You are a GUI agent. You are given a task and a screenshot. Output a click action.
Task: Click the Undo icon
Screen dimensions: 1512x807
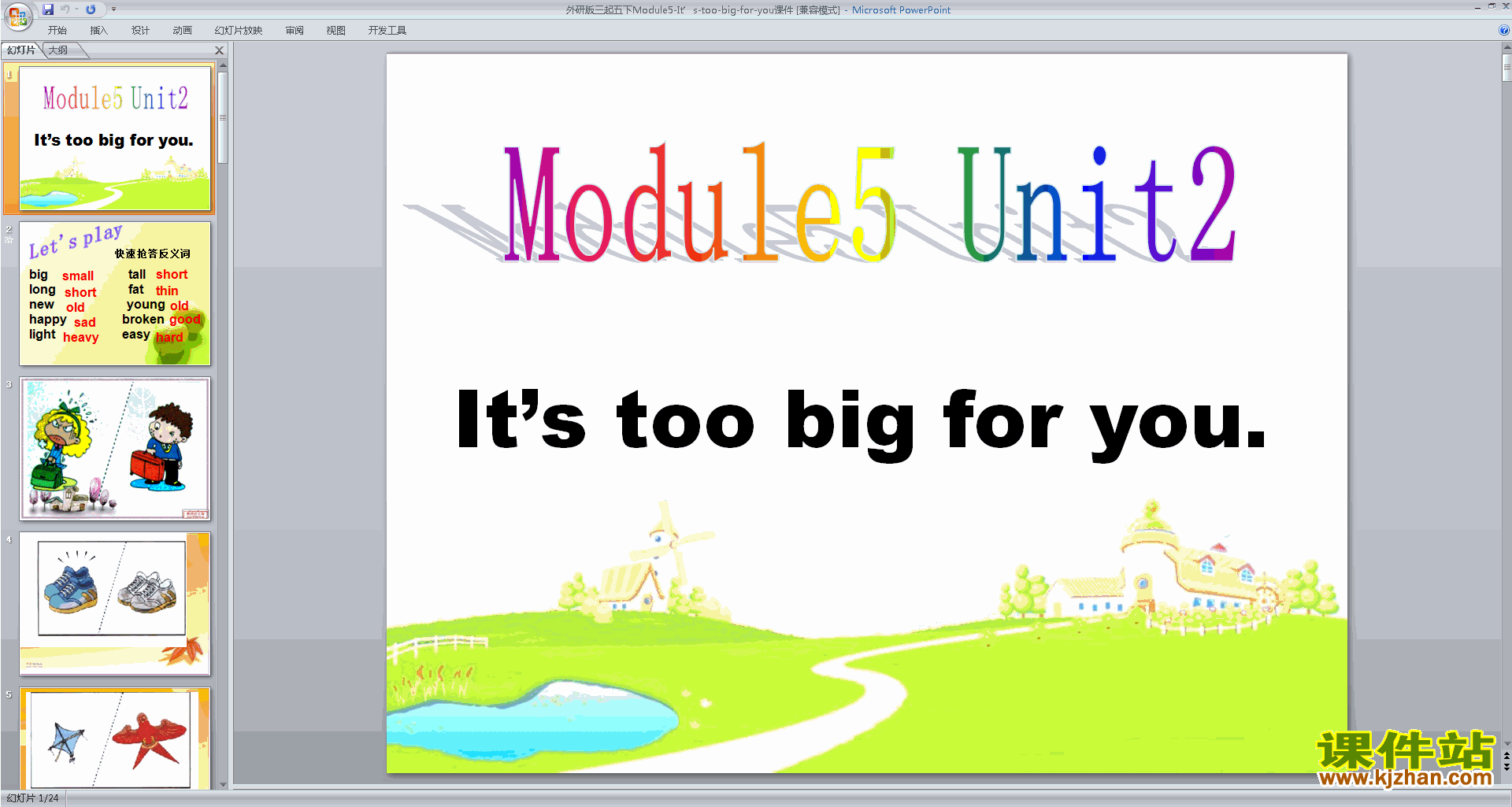pos(65,9)
